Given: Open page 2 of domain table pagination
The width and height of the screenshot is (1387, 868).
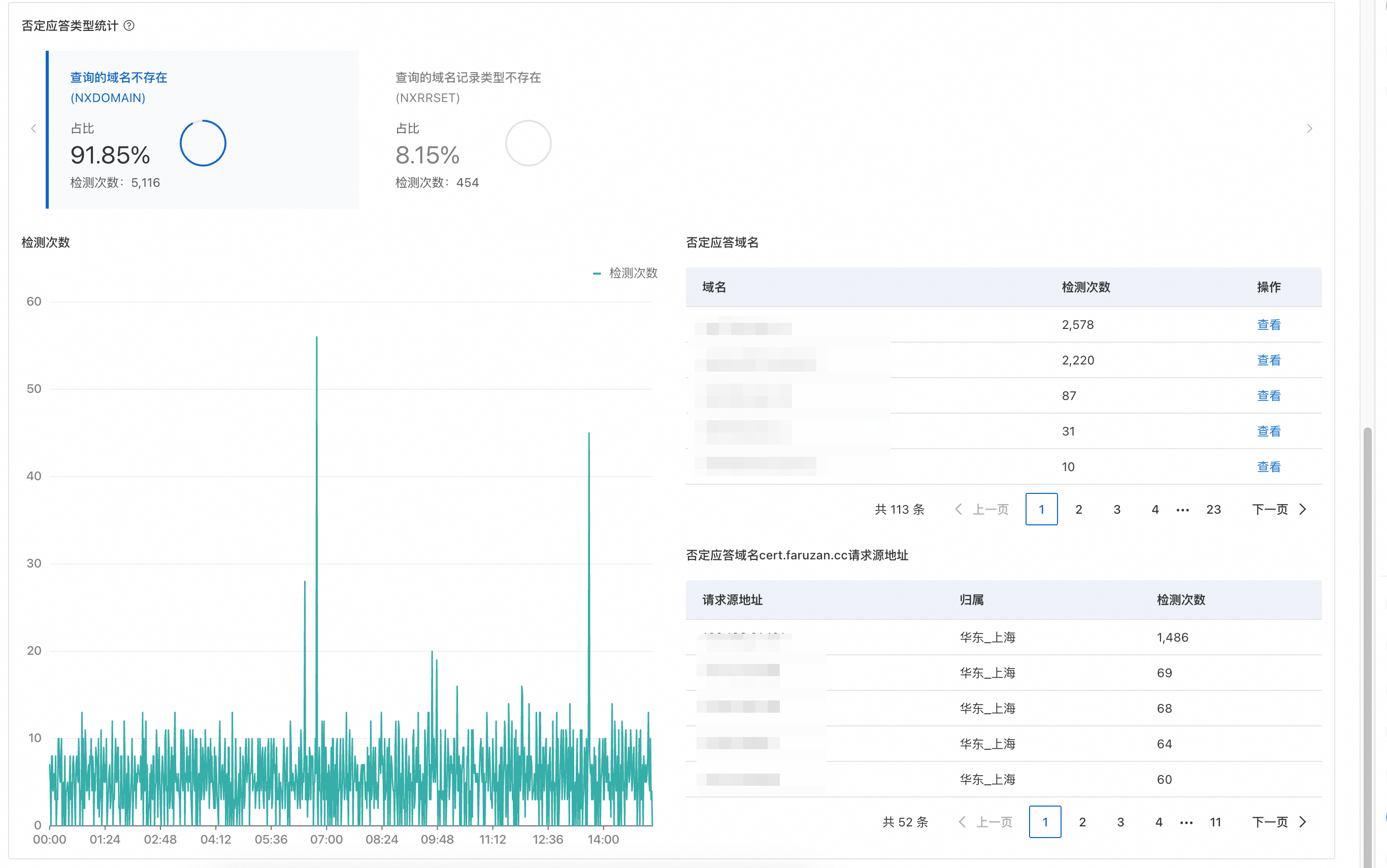Looking at the screenshot, I should pos(1078,509).
